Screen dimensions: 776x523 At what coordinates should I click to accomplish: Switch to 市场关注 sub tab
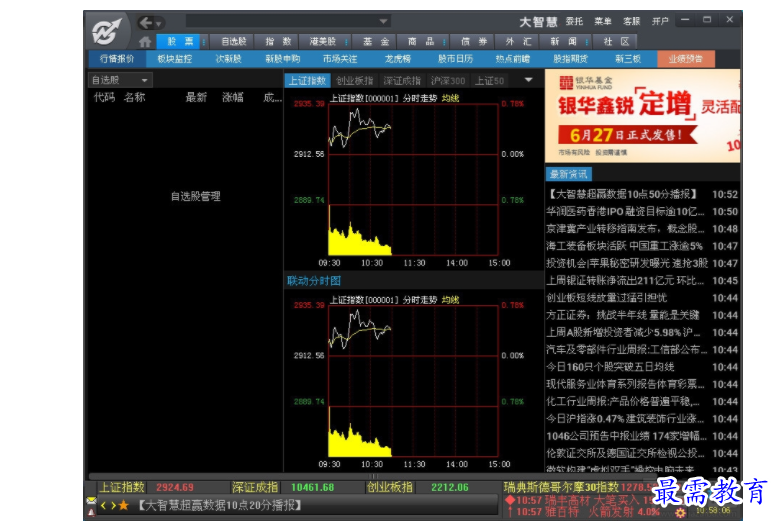pos(340,59)
